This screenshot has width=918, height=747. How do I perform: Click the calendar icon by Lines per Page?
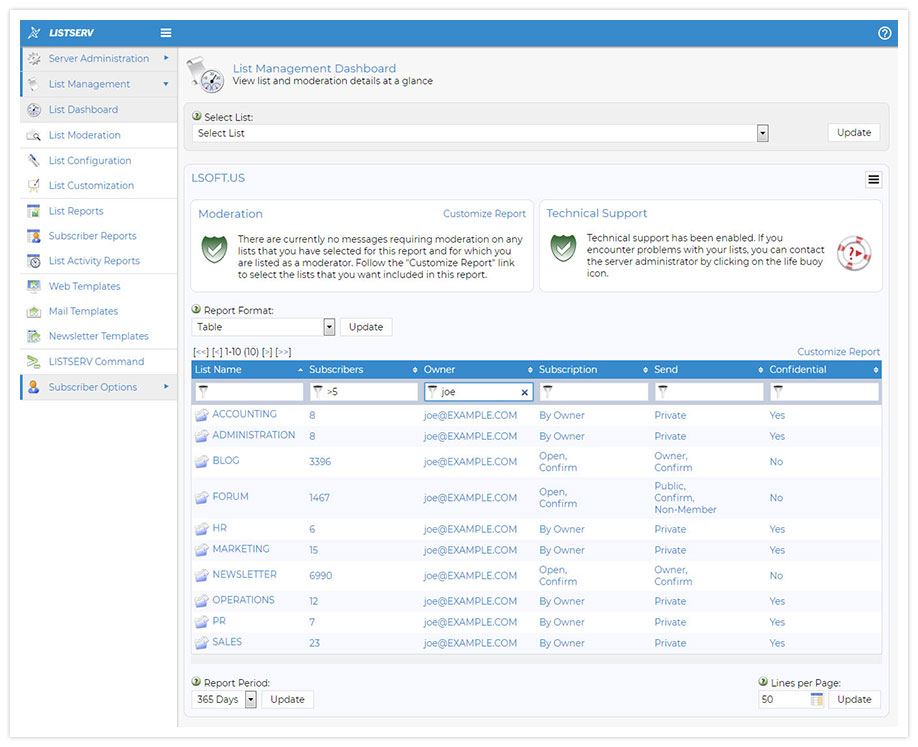click(x=817, y=699)
